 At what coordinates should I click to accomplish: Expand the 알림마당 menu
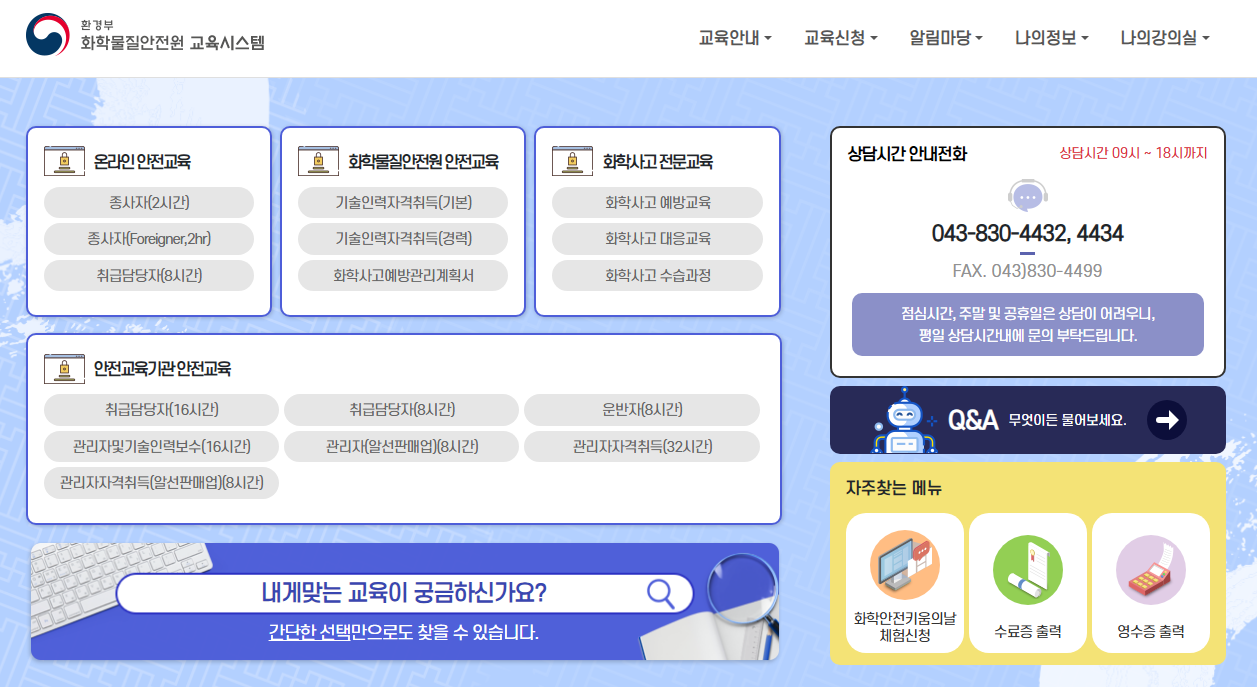point(946,38)
